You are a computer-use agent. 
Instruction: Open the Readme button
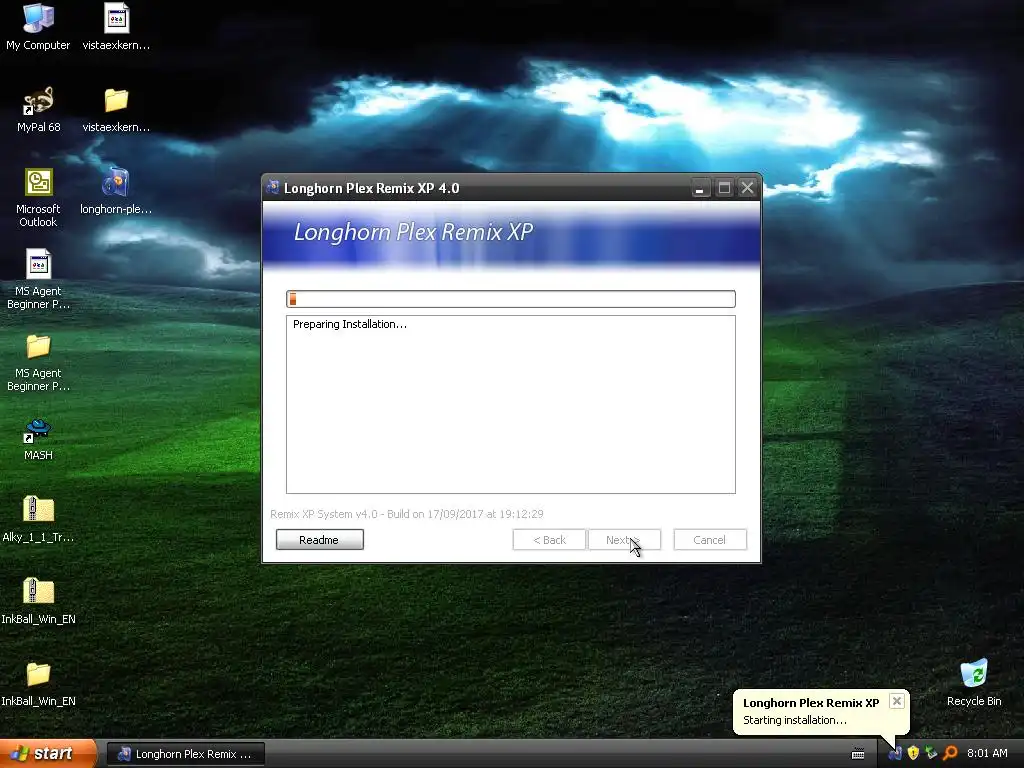319,539
